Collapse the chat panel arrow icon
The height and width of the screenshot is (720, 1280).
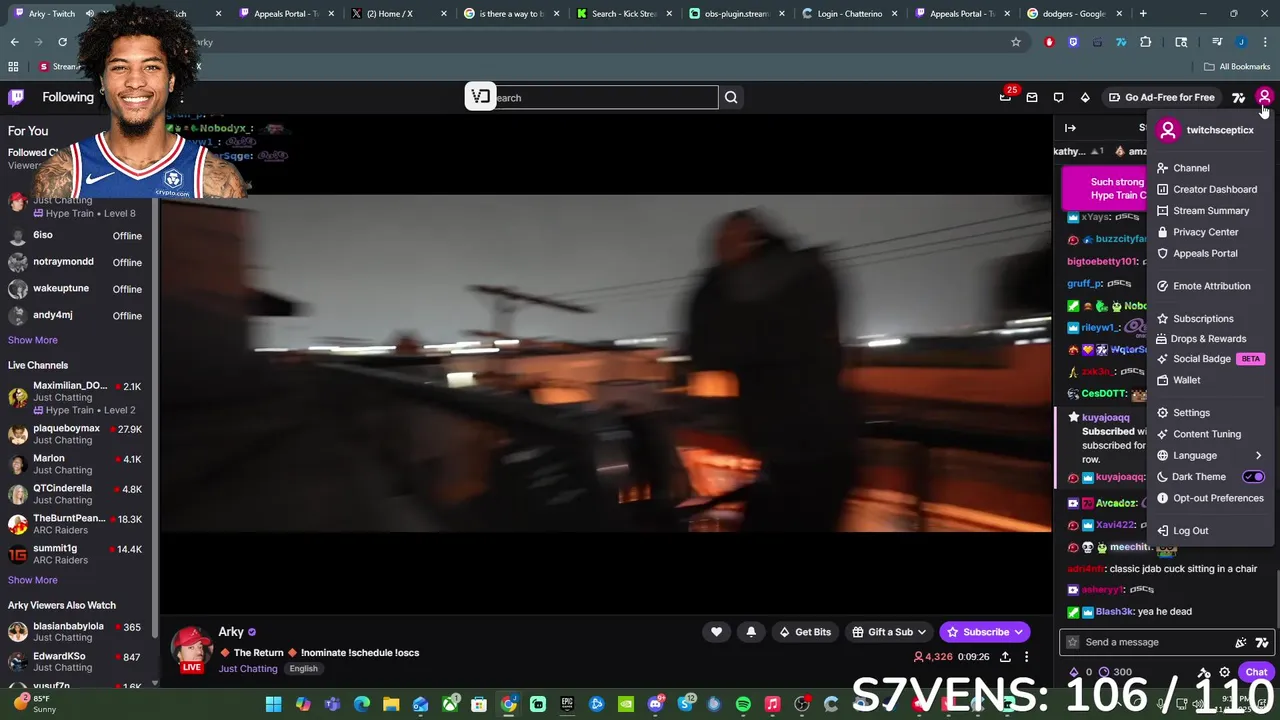(1070, 128)
